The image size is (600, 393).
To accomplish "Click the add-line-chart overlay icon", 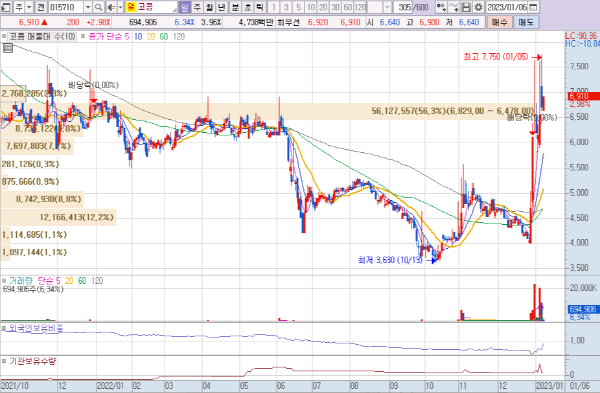I will 454,7.
